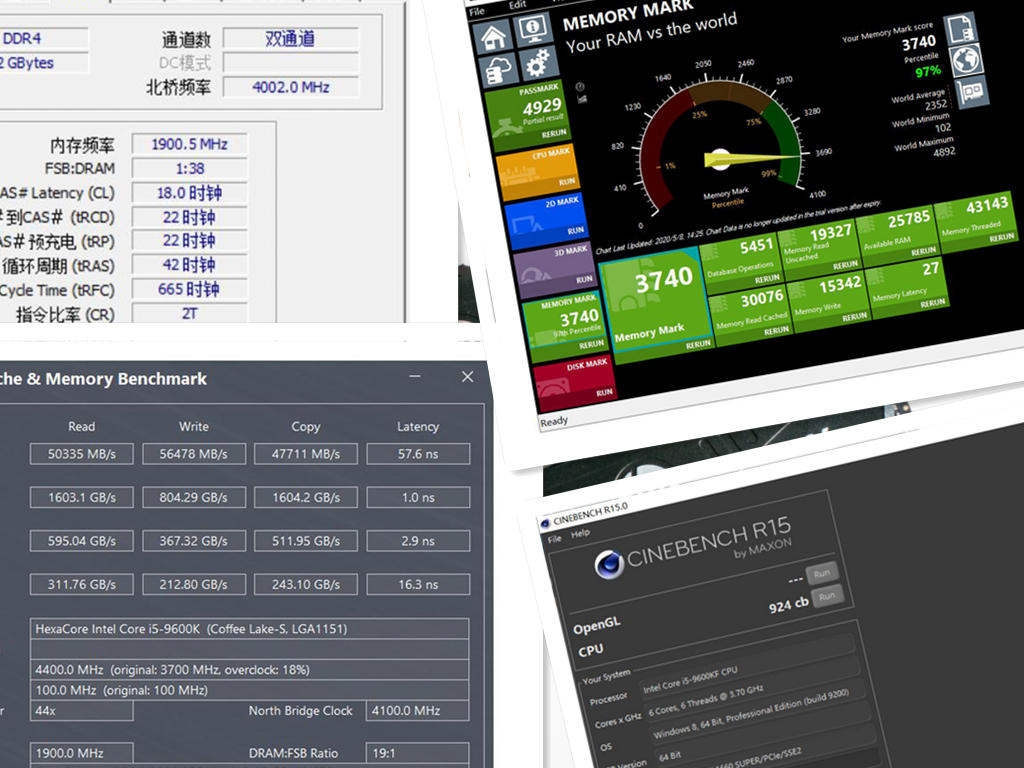1024x768 pixels.
Task: Open the system information monitor icon in PassMark
Action: pos(534,27)
